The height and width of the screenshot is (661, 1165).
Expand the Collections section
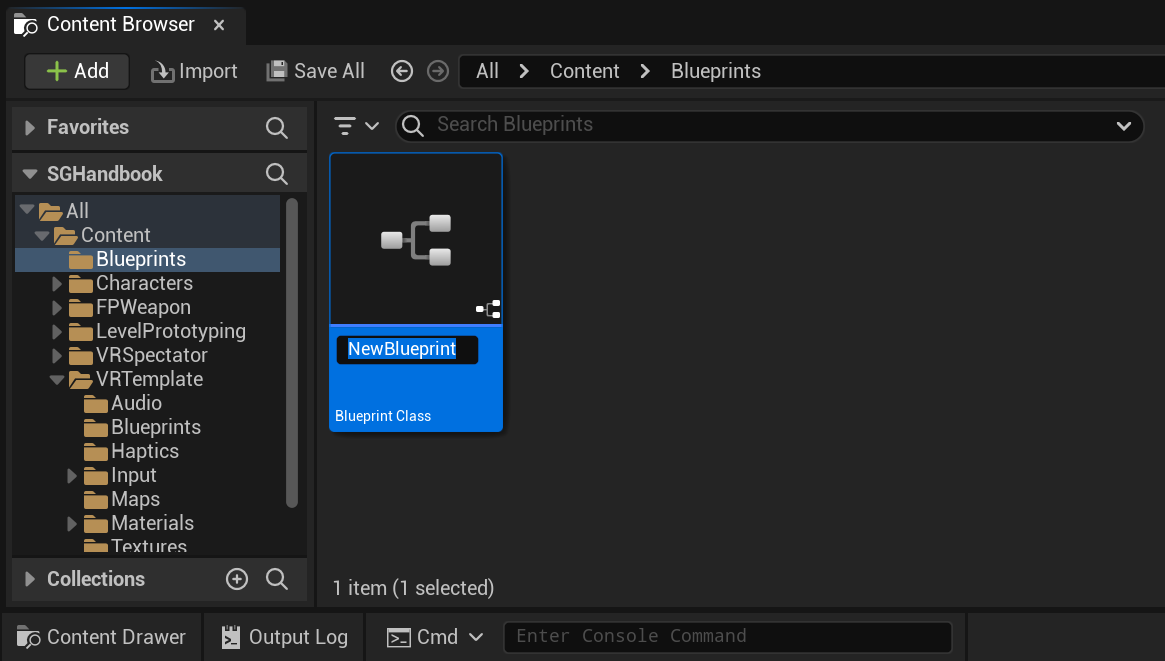(x=28, y=579)
